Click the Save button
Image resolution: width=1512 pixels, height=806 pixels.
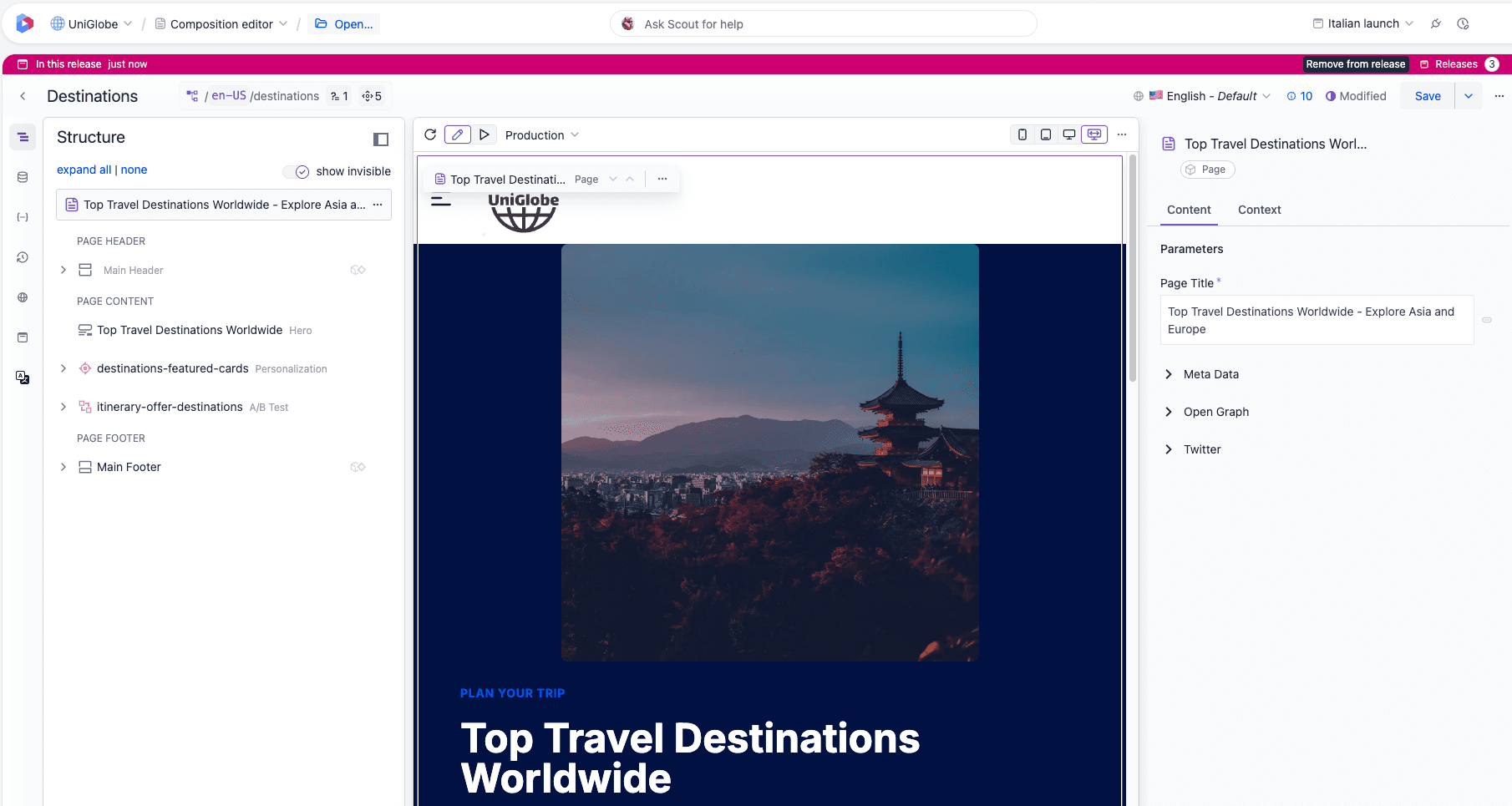point(1428,96)
